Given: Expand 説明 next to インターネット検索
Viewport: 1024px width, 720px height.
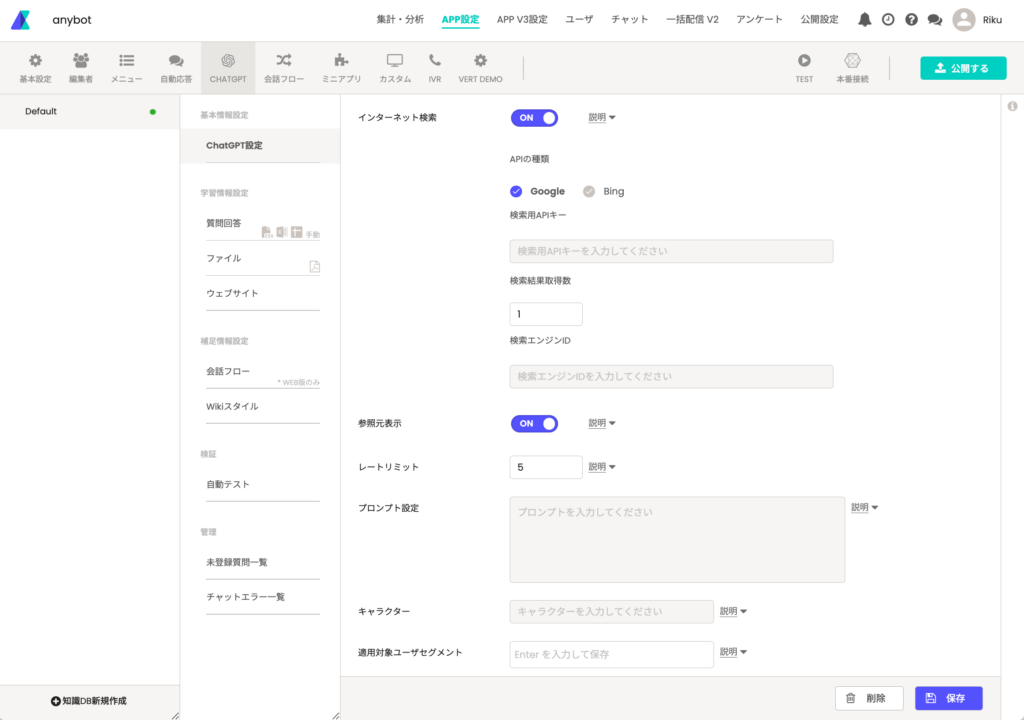Looking at the screenshot, I should pos(602,118).
